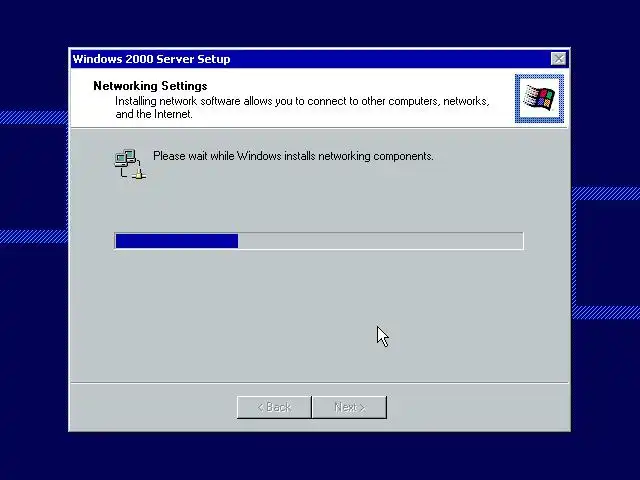Click the Windows flag logo icon
The height and width of the screenshot is (480, 640).
(539, 98)
